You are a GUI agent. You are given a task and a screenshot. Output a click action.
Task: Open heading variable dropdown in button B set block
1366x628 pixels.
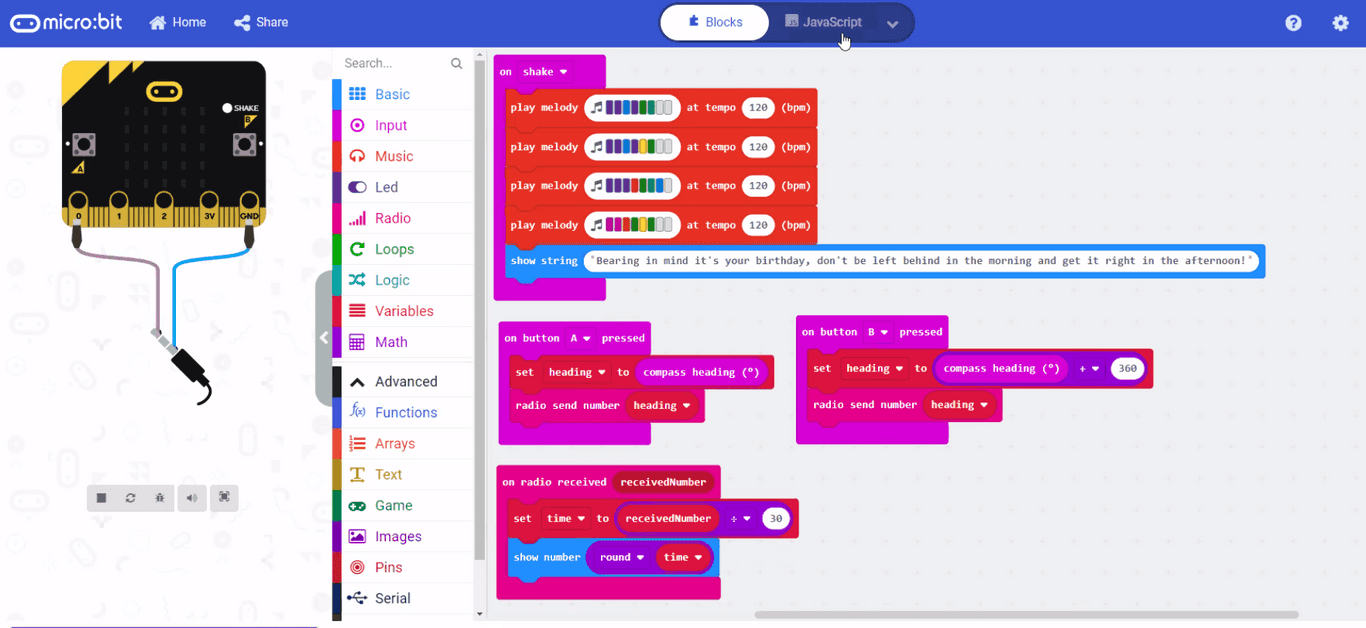(x=875, y=368)
